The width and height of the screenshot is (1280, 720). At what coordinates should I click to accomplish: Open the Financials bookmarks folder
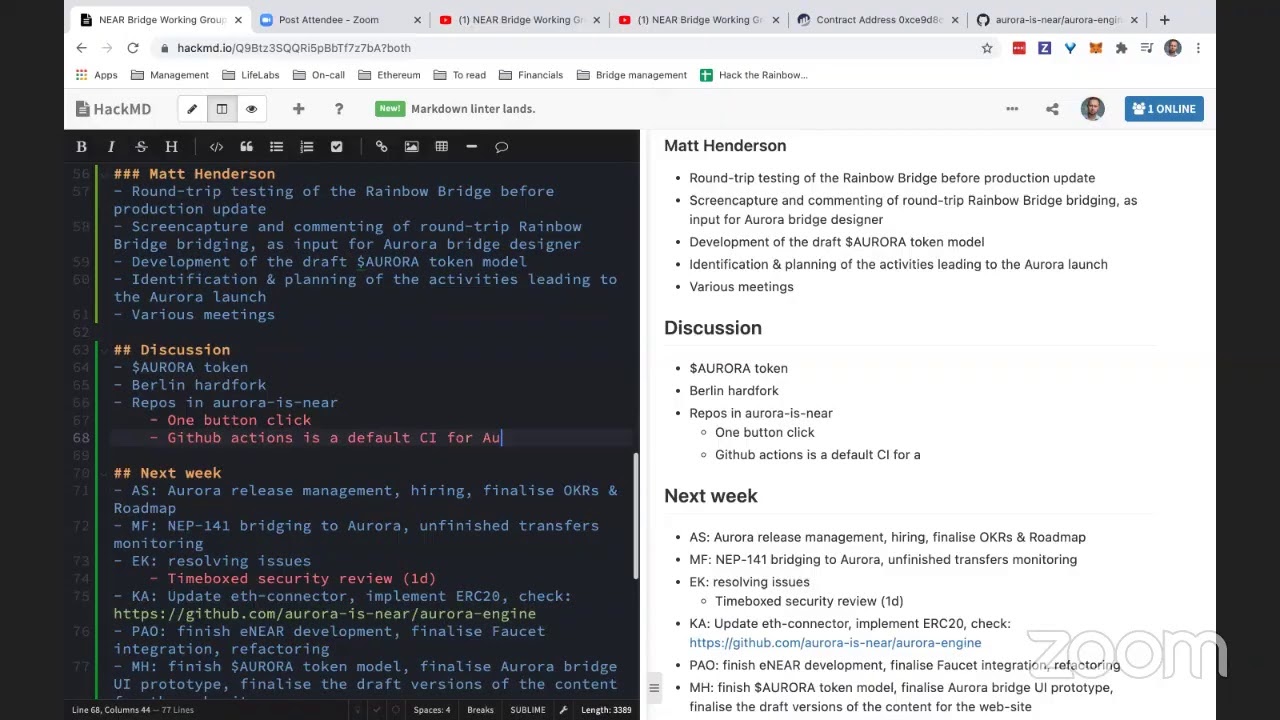(x=531, y=75)
